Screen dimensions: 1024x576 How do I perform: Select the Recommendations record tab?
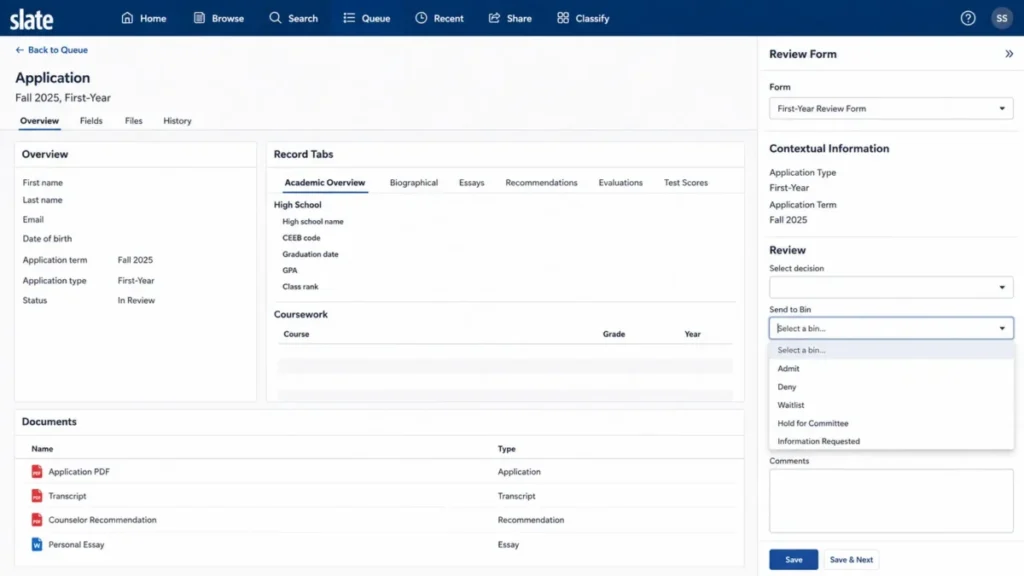[x=541, y=183]
